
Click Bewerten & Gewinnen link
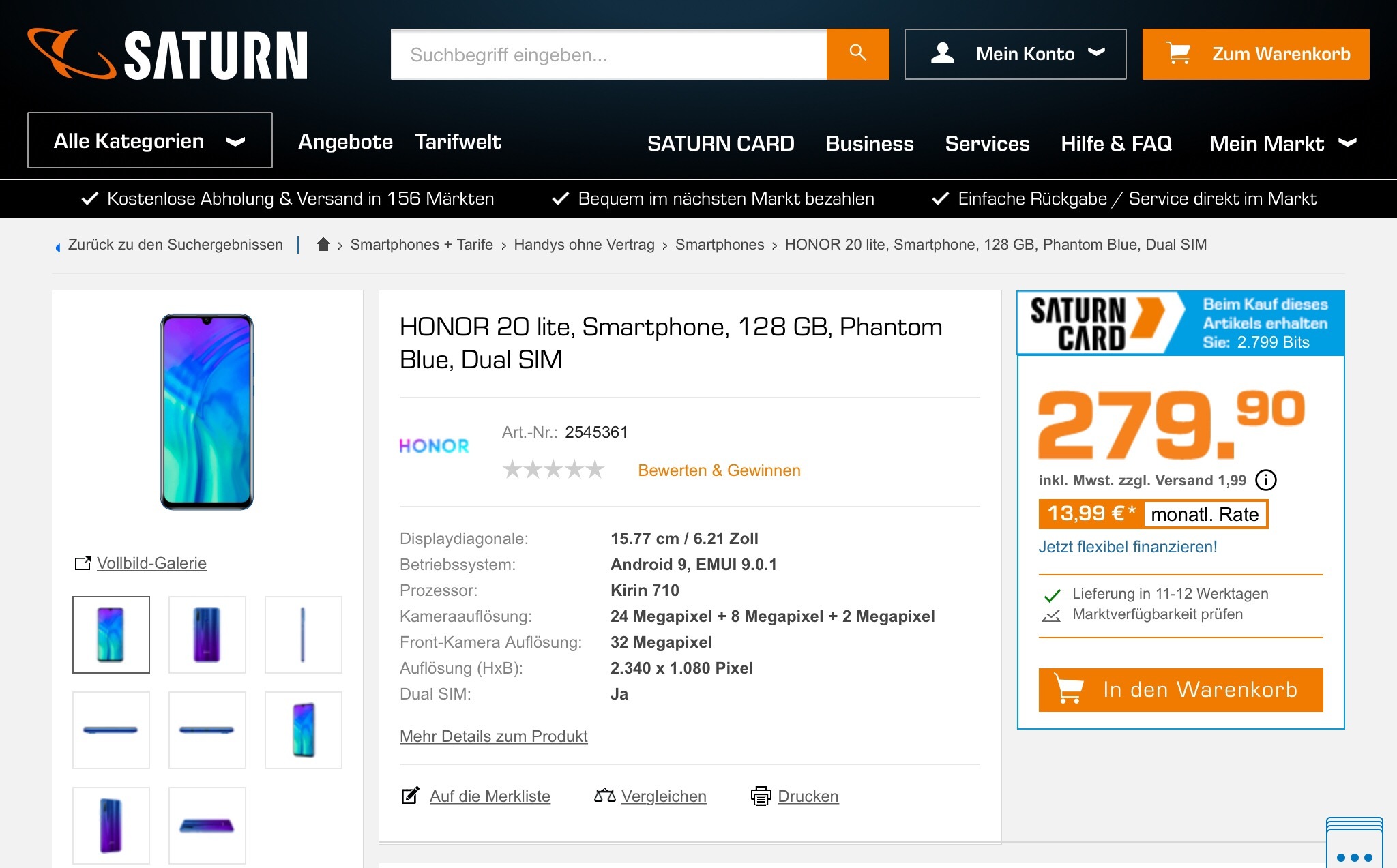tap(719, 470)
